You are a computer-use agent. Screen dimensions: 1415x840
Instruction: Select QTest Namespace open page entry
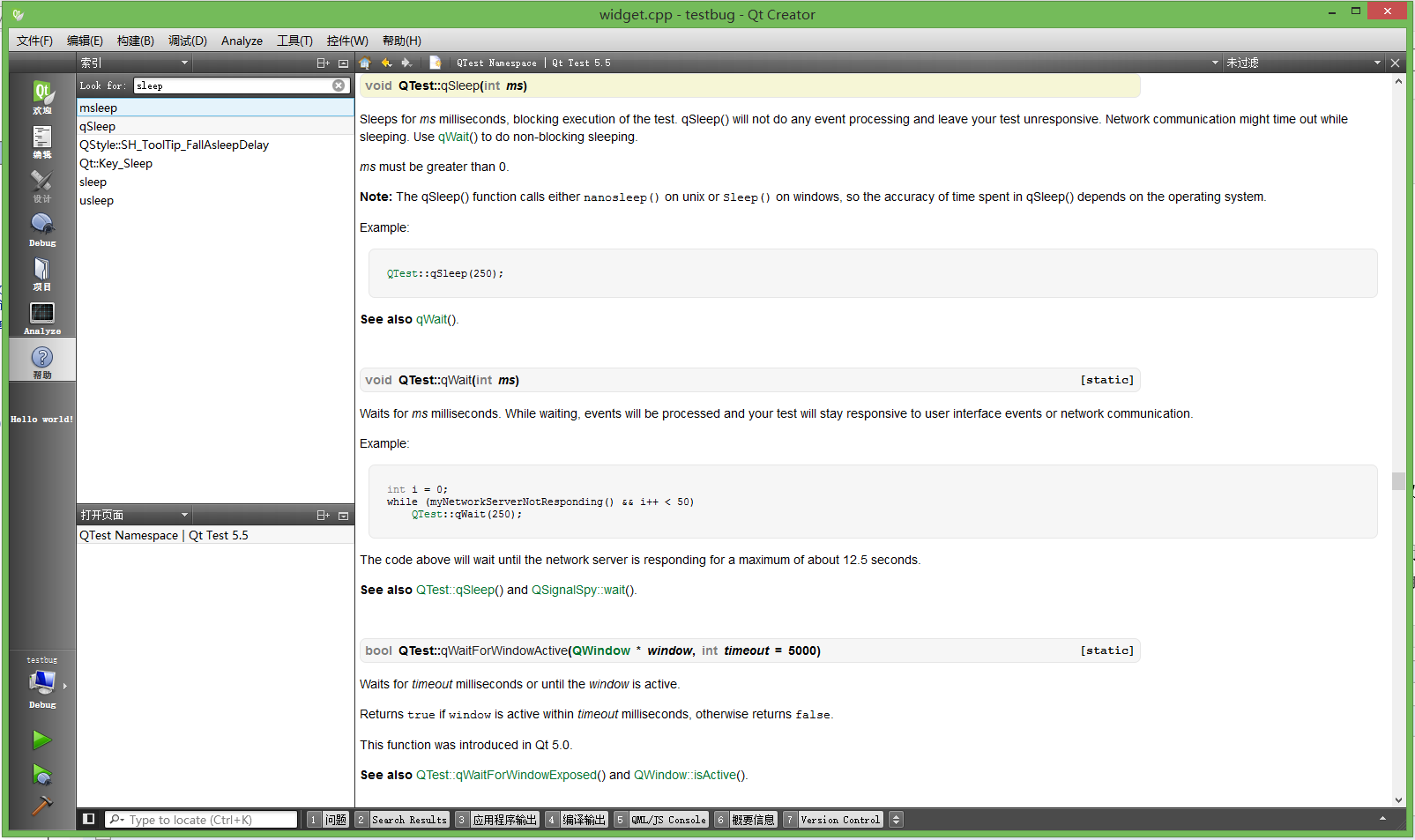[x=215, y=535]
